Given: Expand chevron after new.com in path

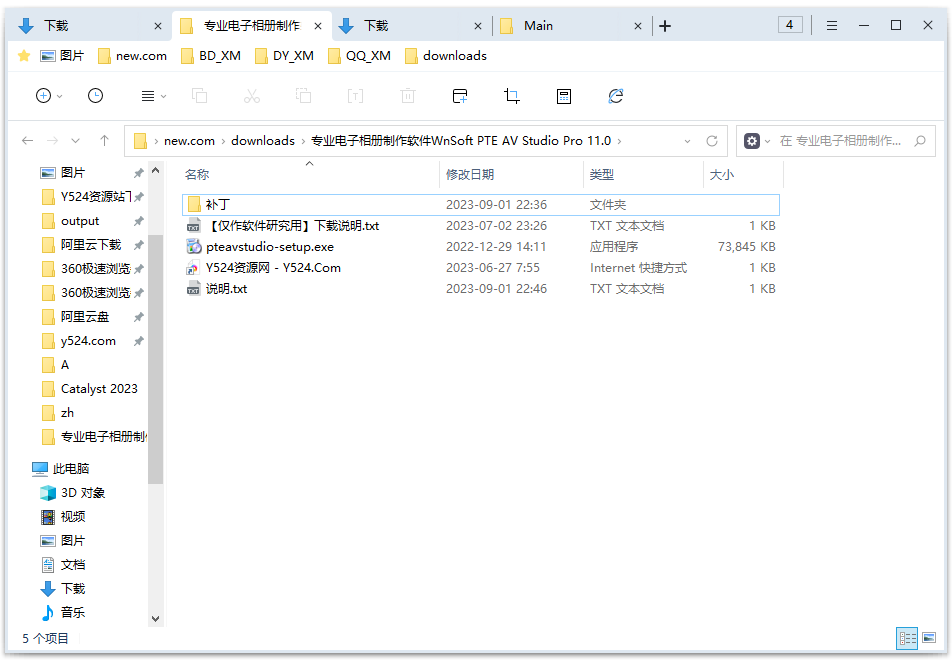Looking at the screenshot, I should click(223, 141).
